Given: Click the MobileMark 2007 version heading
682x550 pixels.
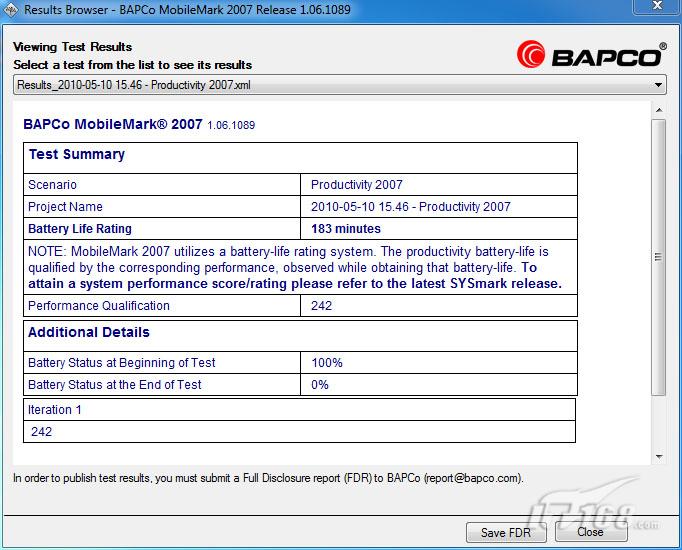Looking at the screenshot, I should (x=139, y=124).
